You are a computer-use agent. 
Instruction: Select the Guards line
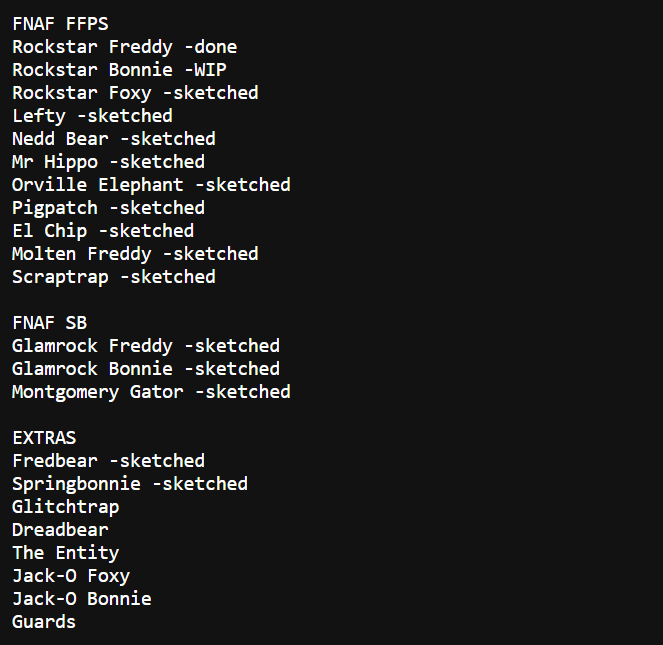[x=44, y=622]
